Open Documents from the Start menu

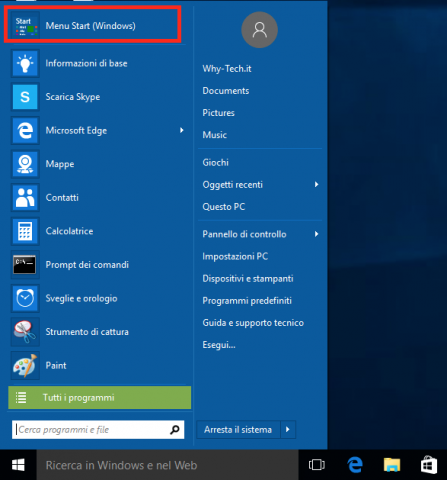point(226,91)
